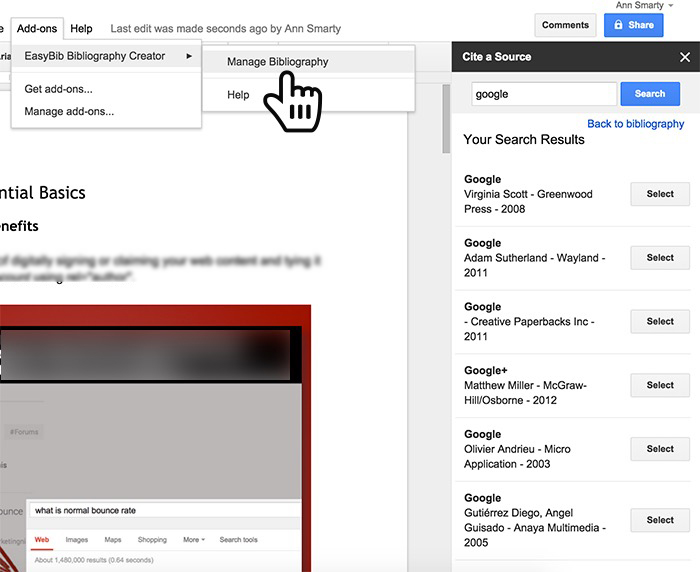Click 'Google+' result title
700x572 pixels.
coord(486,371)
